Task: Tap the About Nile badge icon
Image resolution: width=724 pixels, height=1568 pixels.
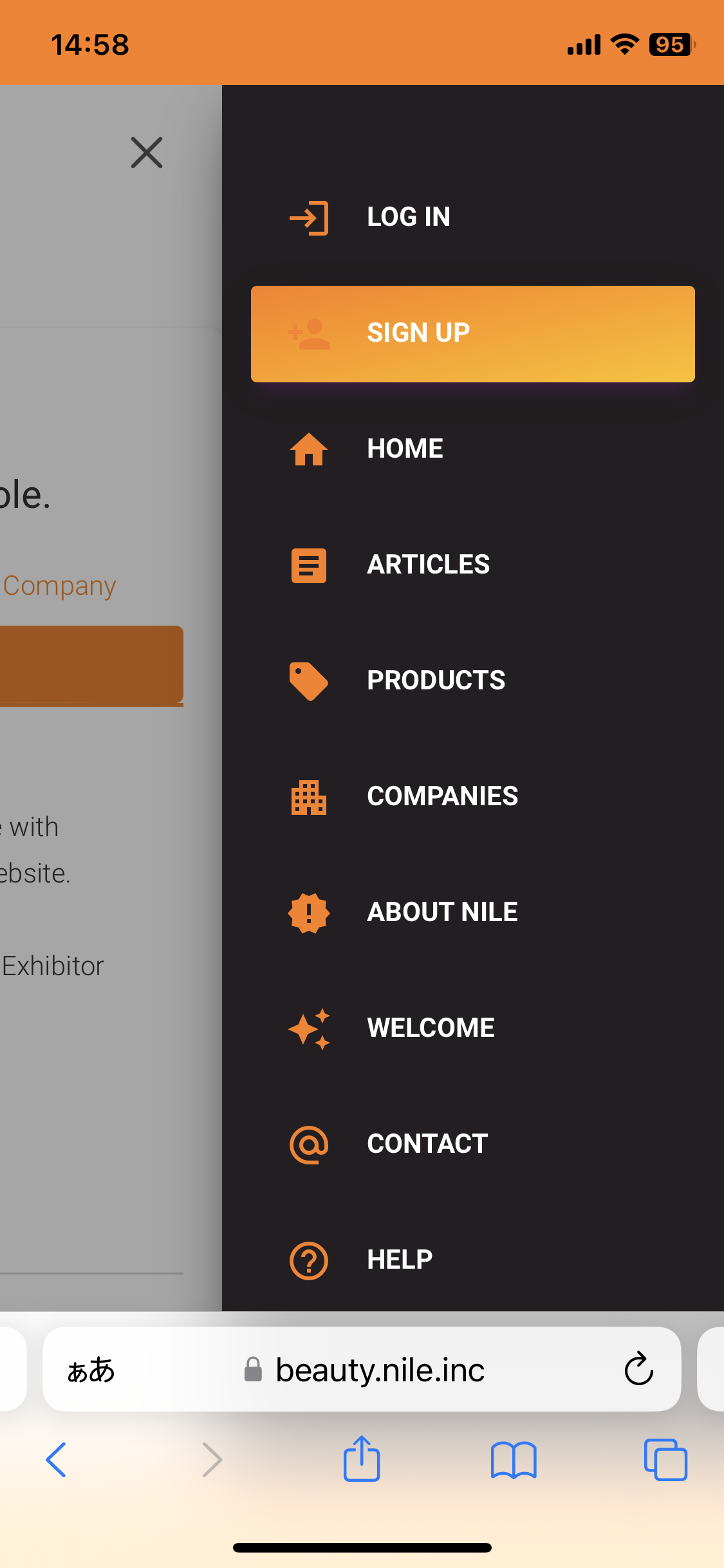Action: [309, 913]
